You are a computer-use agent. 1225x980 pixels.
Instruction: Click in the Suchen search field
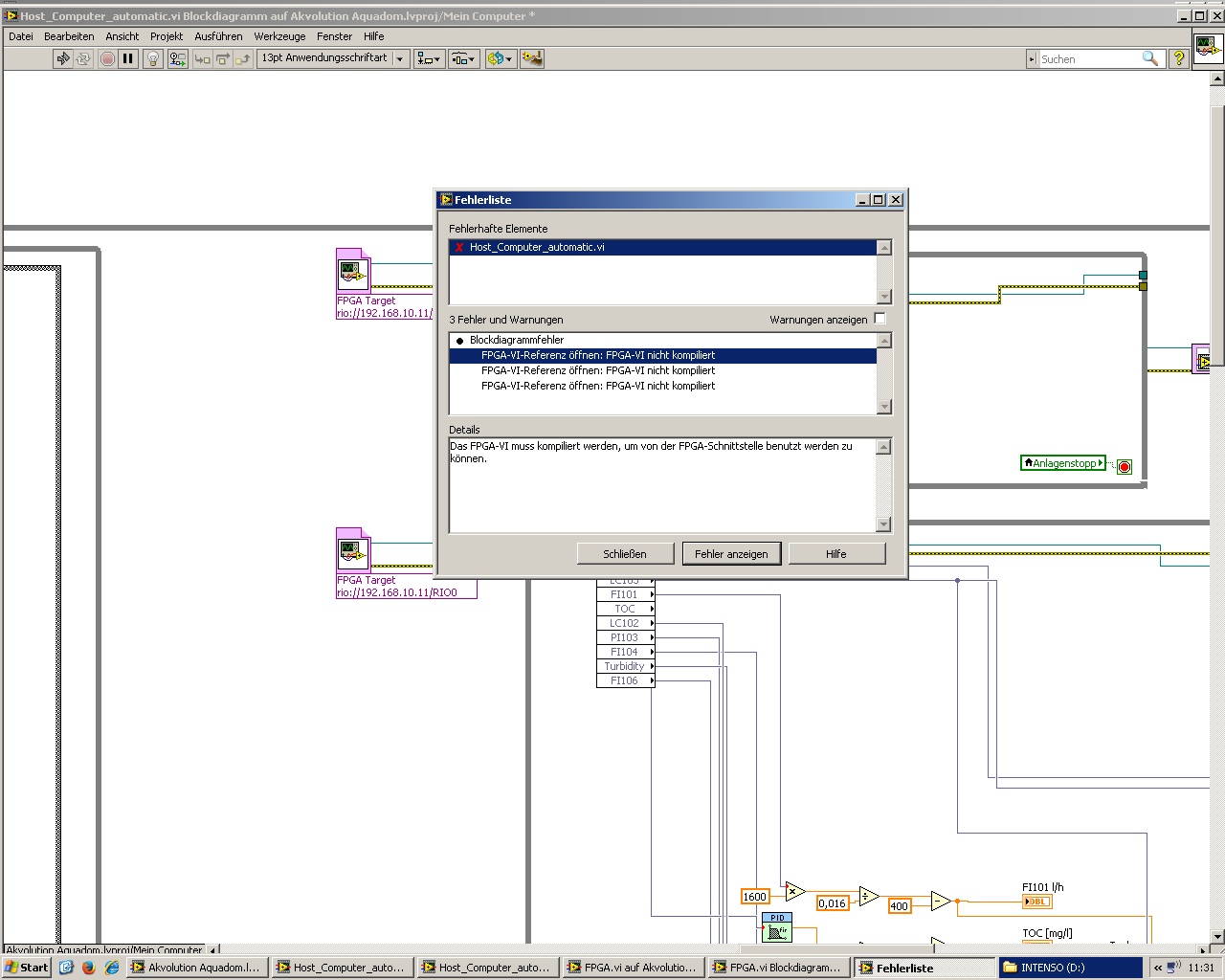[x=1089, y=59]
